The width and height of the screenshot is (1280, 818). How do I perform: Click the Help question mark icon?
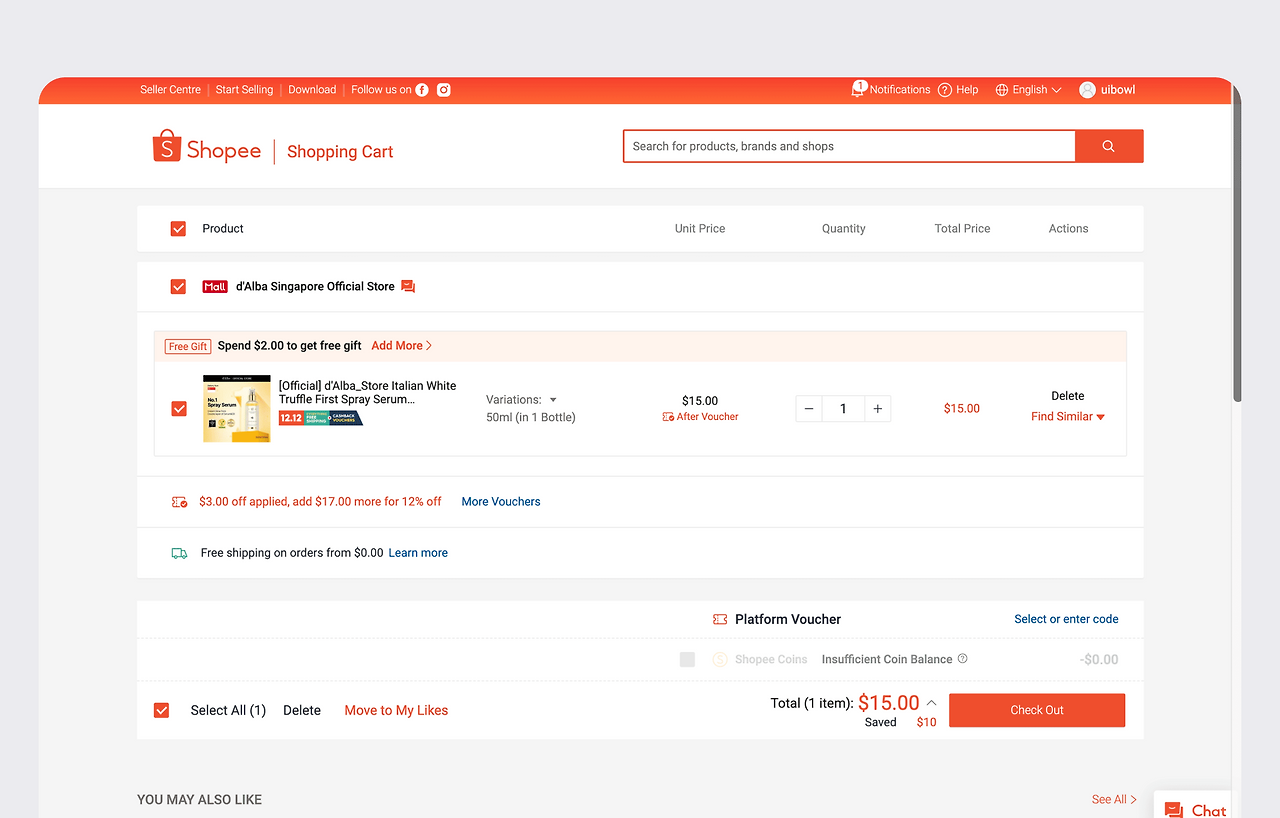pos(944,90)
